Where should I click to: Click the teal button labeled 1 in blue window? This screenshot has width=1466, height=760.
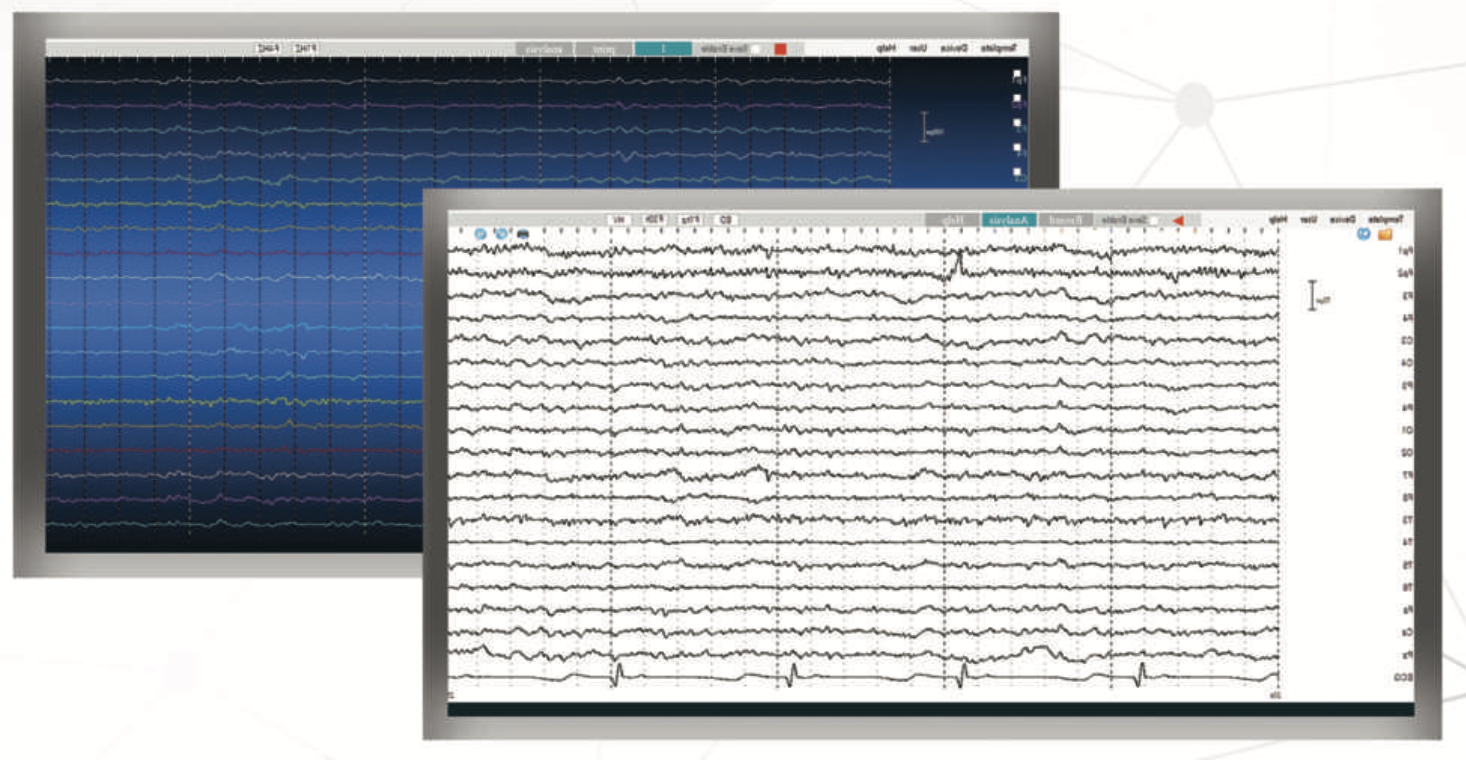662,48
